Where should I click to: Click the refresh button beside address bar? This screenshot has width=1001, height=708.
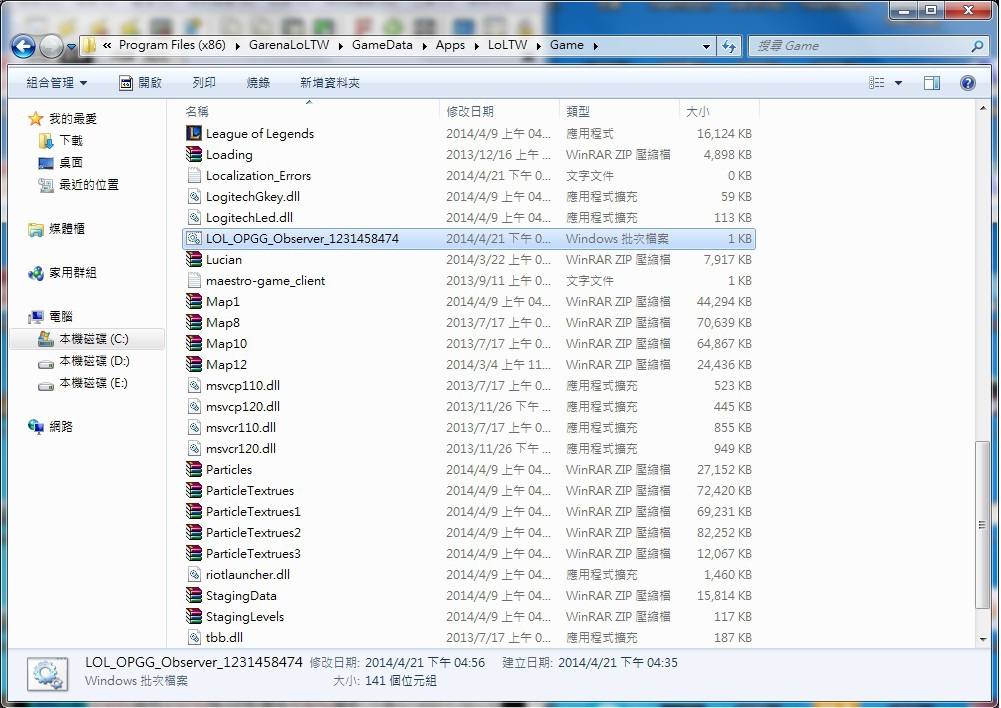click(728, 46)
